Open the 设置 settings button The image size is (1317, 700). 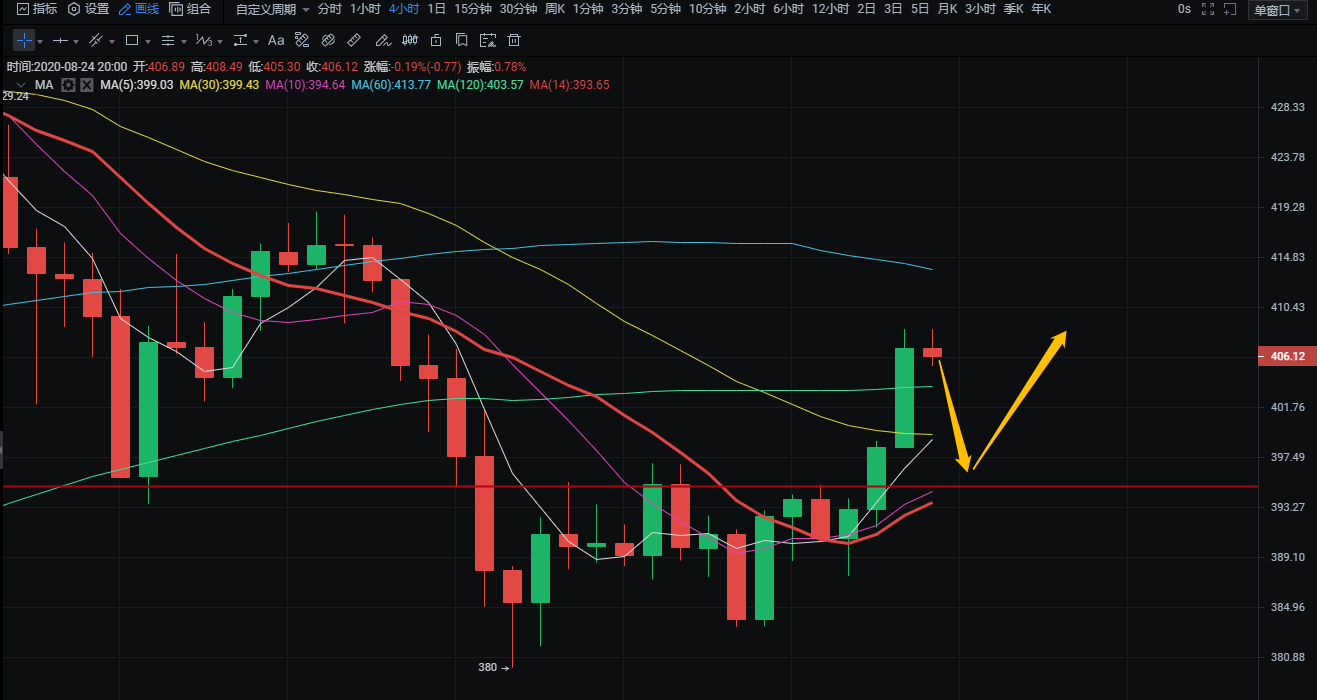point(89,9)
